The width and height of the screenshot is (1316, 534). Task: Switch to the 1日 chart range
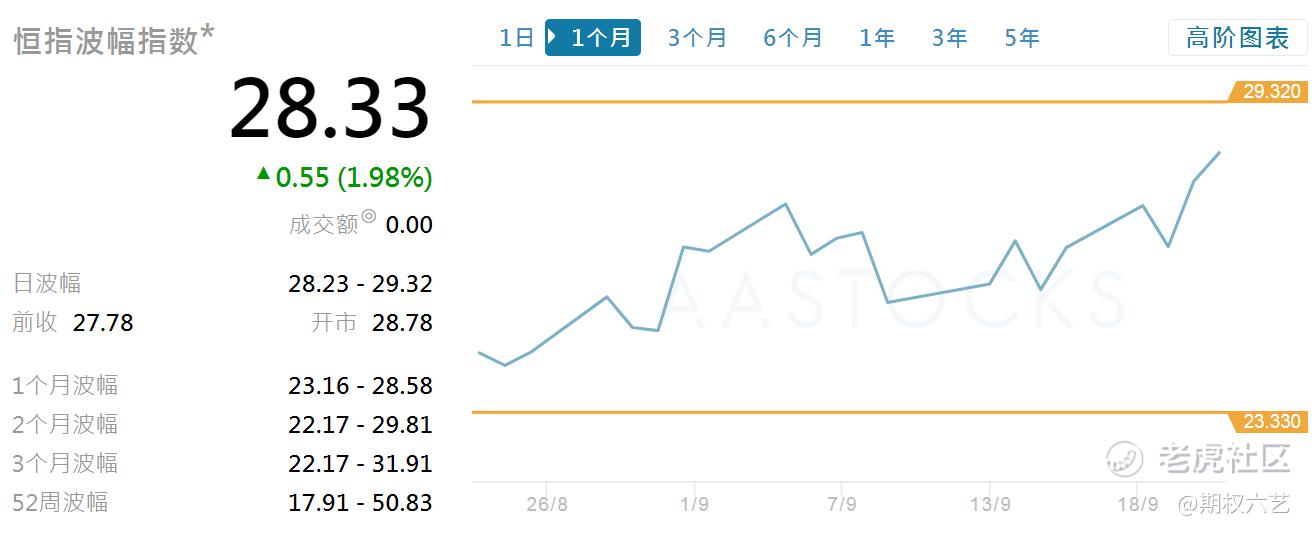click(516, 38)
